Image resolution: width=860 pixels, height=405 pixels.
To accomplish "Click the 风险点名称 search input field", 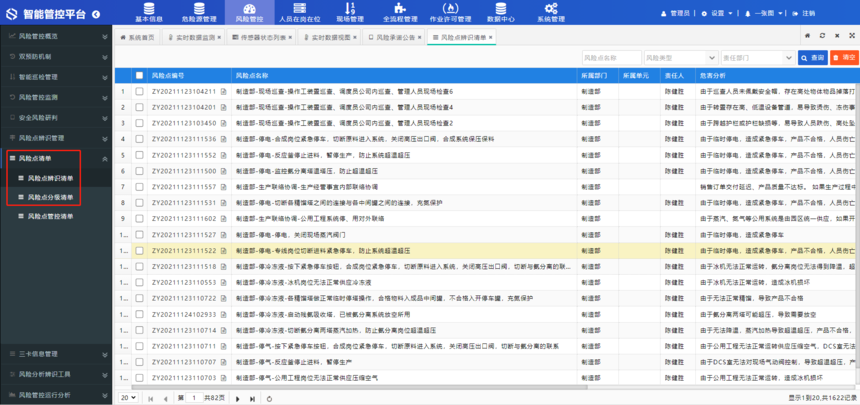I will (612, 58).
